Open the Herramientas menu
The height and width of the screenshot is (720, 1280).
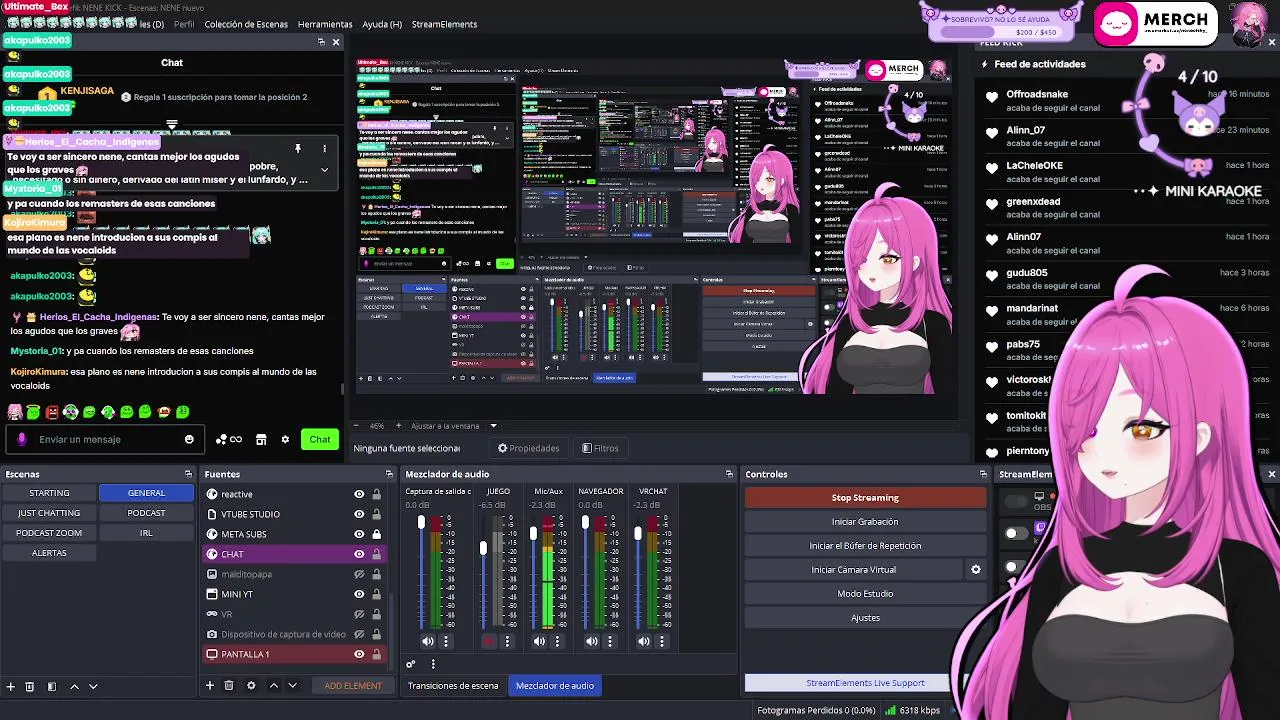[x=325, y=24]
